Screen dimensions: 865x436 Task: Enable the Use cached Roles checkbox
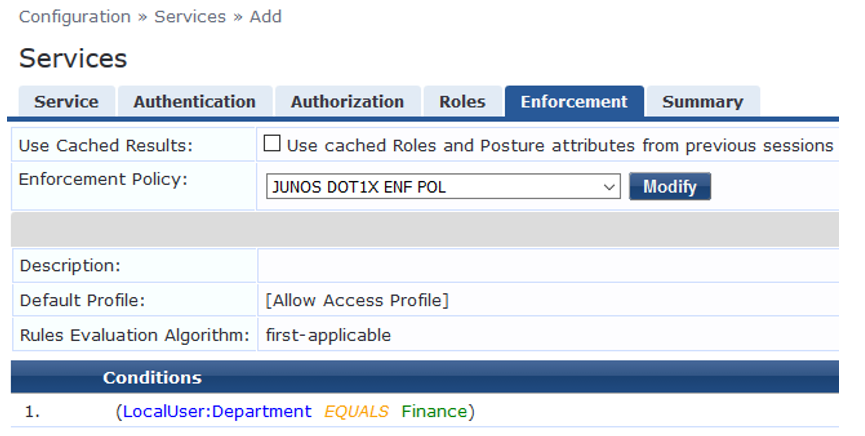coord(272,144)
